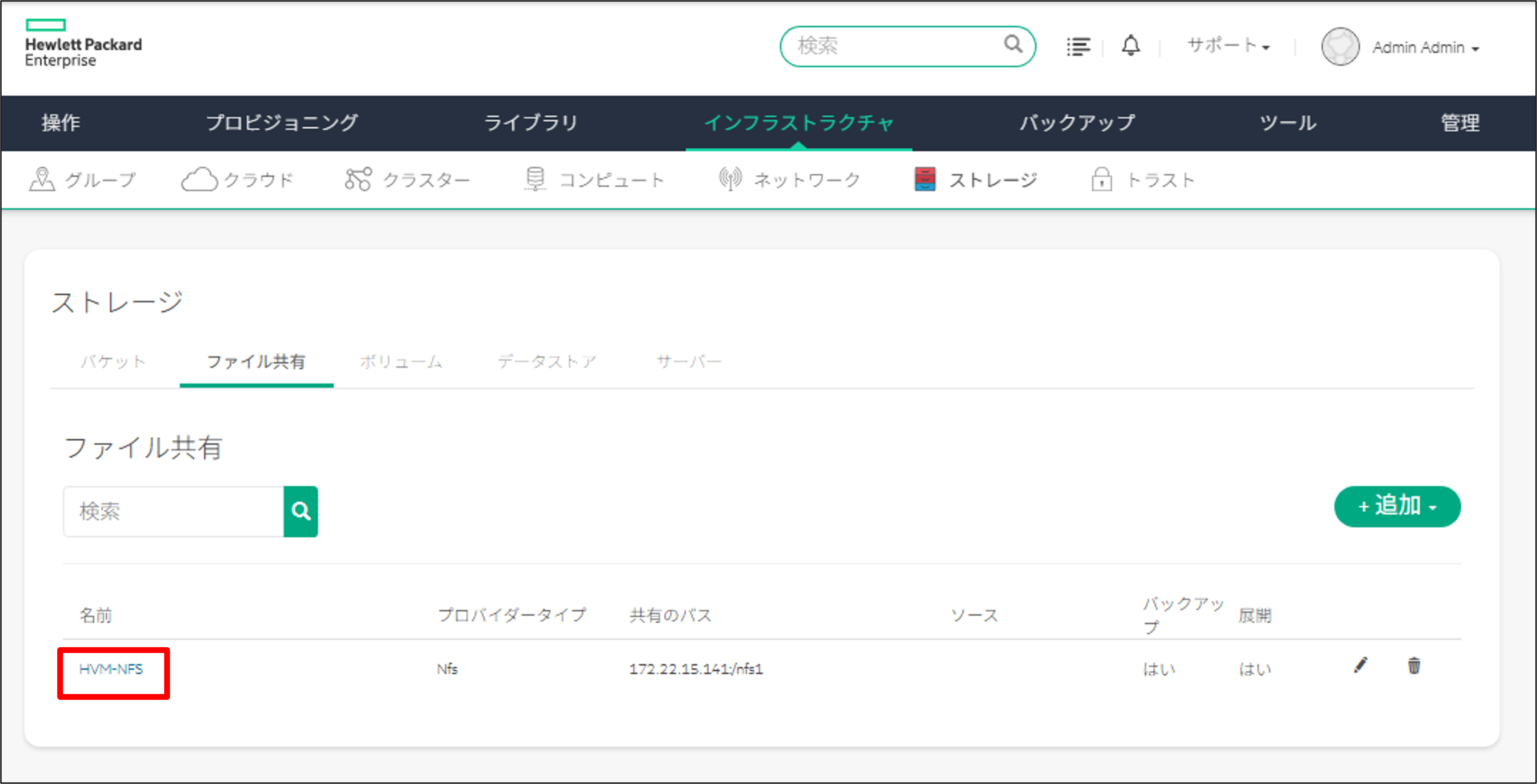1537x784 pixels.
Task: Delete HVM-NFS using the trash icon
Action: [x=1413, y=666]
